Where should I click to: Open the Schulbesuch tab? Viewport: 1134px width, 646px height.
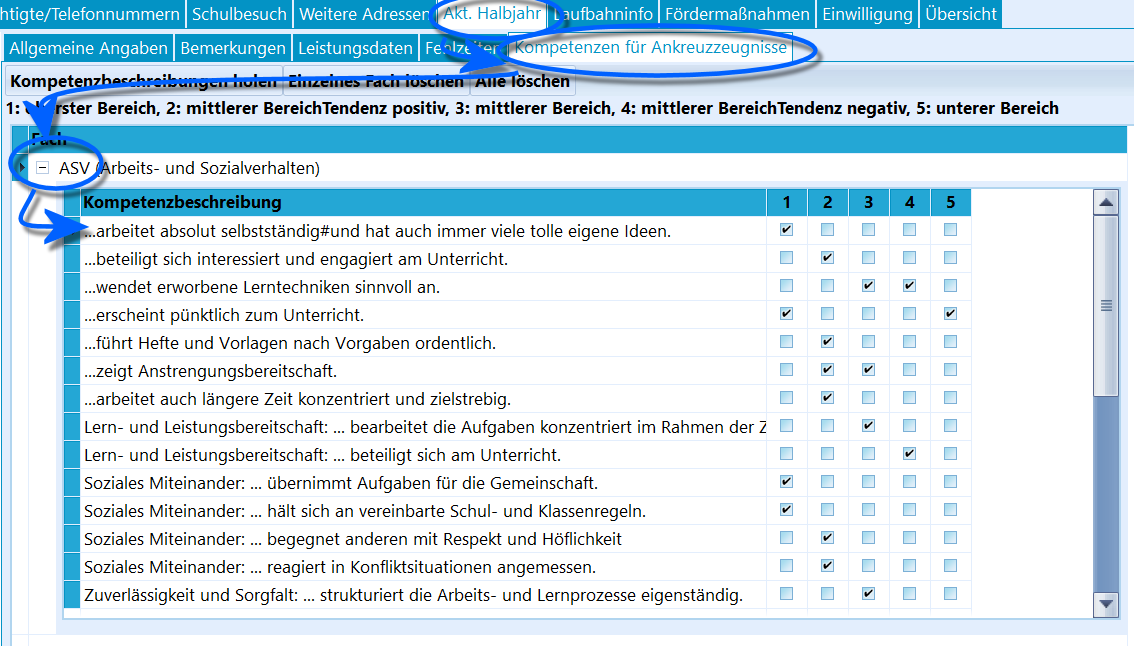click(x=239, y=14)
